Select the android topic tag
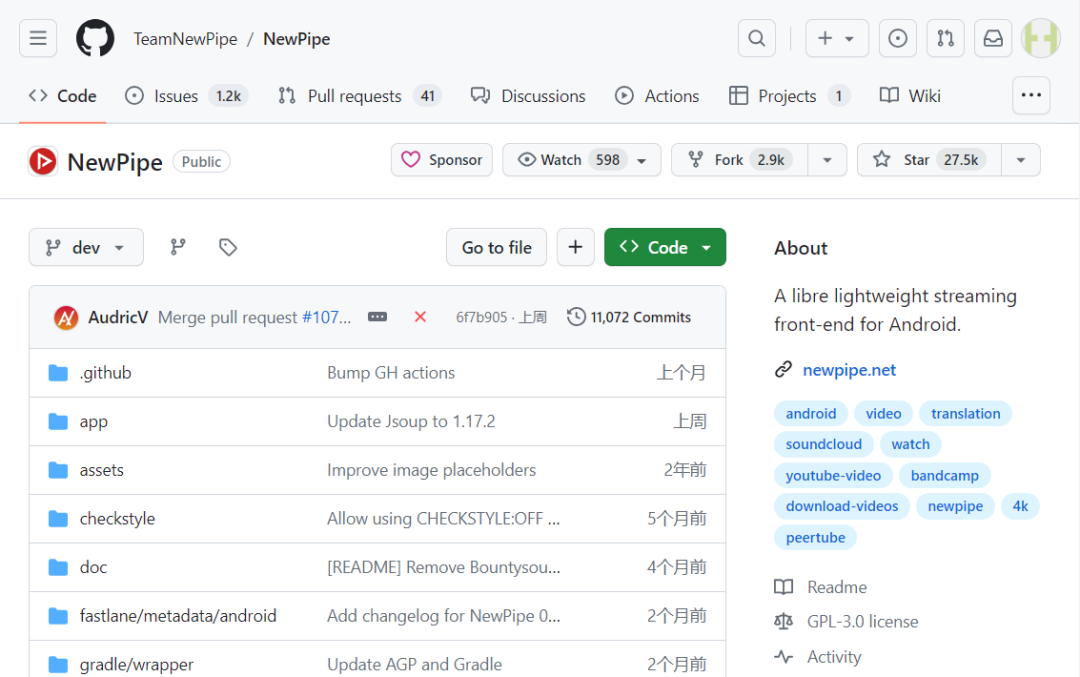 tap(811, 413)
